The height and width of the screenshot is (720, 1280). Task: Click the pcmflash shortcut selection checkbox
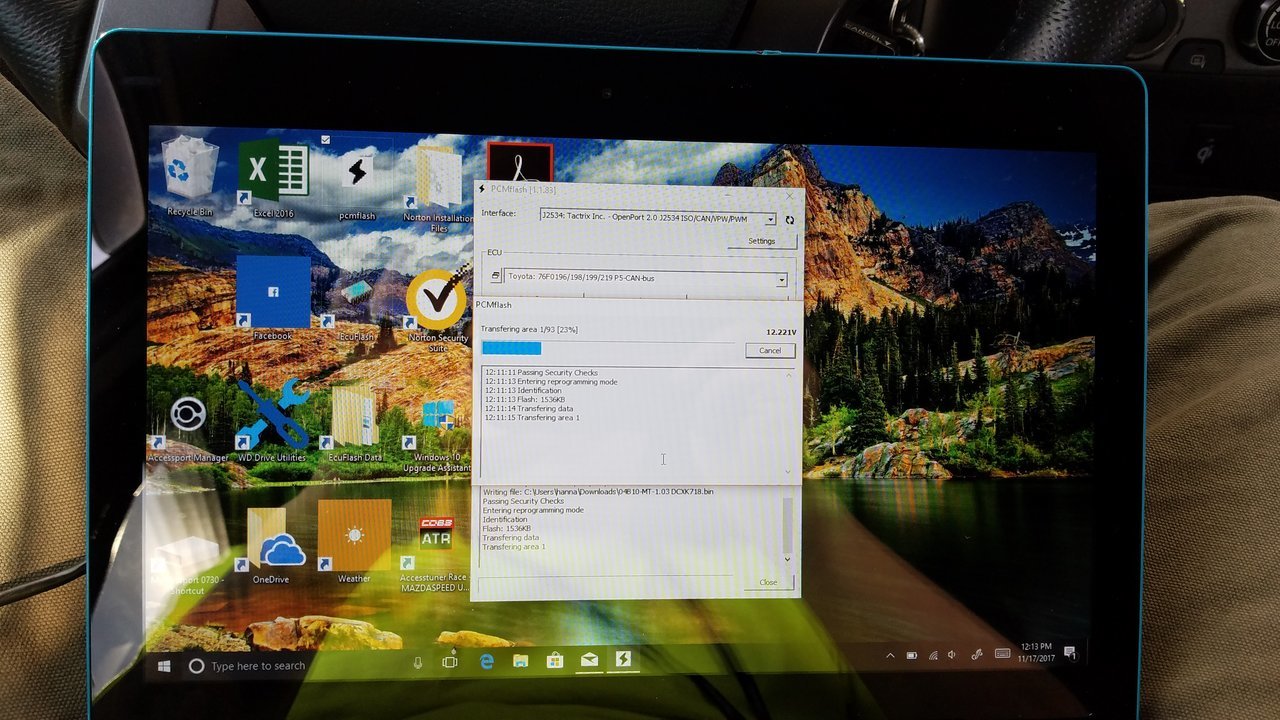point(326,139)
